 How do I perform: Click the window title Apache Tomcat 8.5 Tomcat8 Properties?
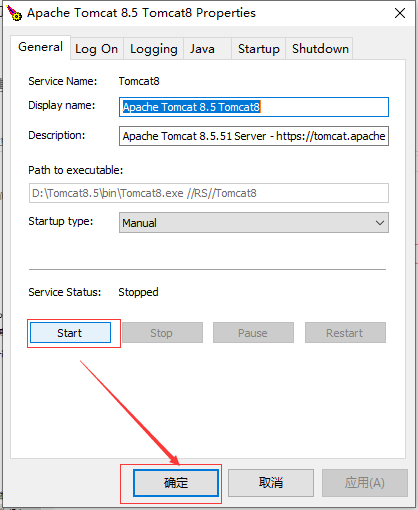141,13
